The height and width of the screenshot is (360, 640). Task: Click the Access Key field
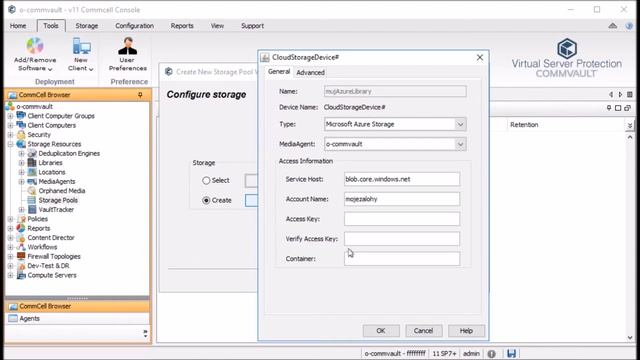(402, 219)
